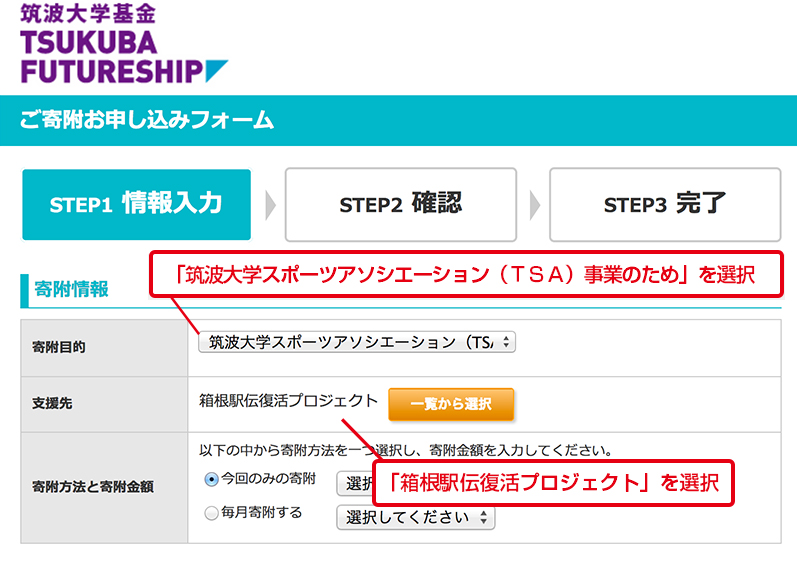This screenshot has width=797, height=565.
Task: Open the one-time donation amount dropdown
Action: [355, 483]
